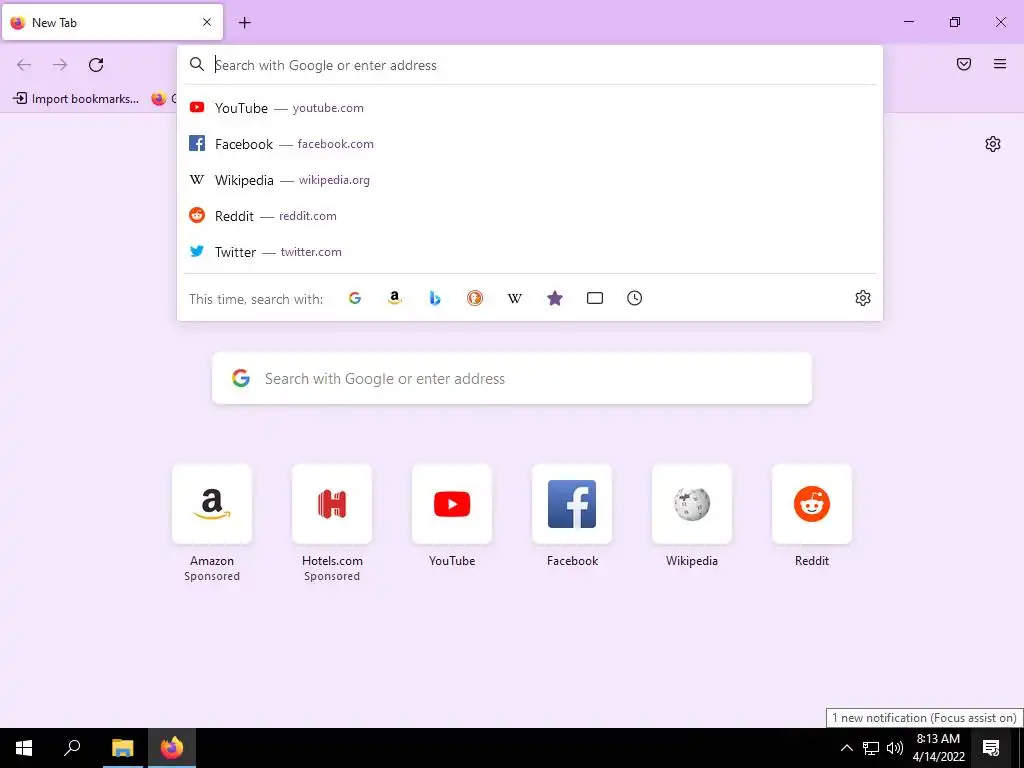This screenshot has width=1024, height=768.
Task: Reload the page with the refresh icon
Action: [96, 65]
